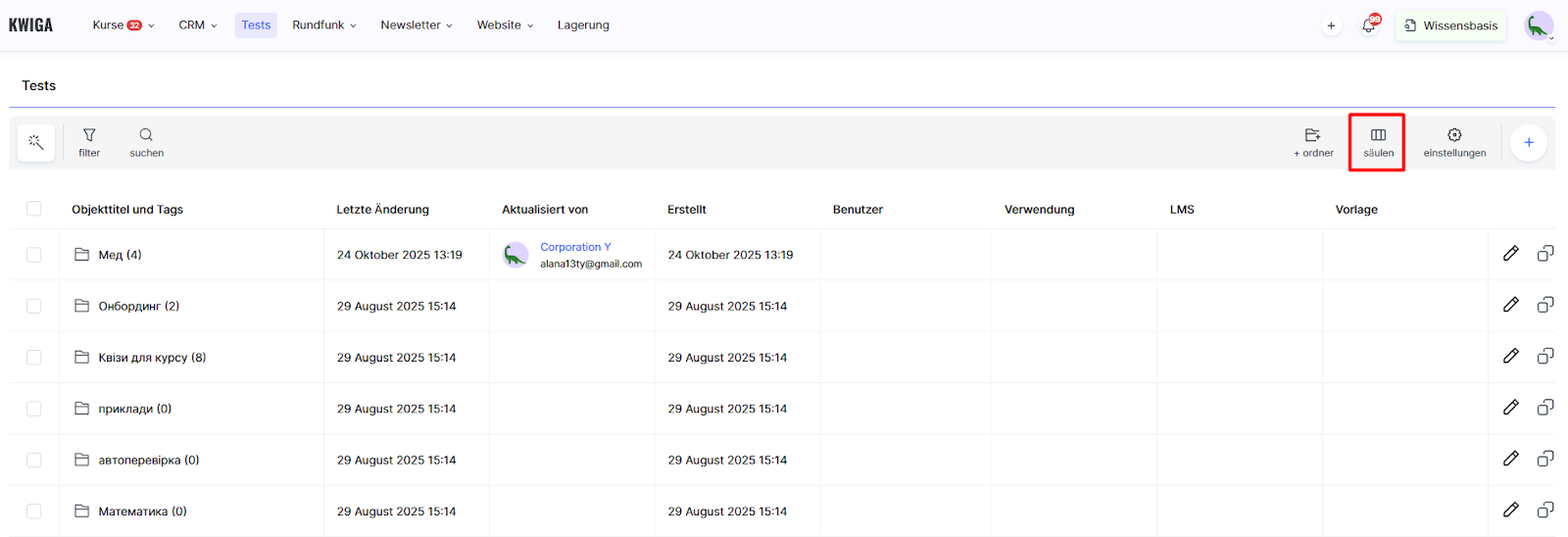Open the suchen search tool
This screenshot has height=537, width=1568.
coord(146,142)
